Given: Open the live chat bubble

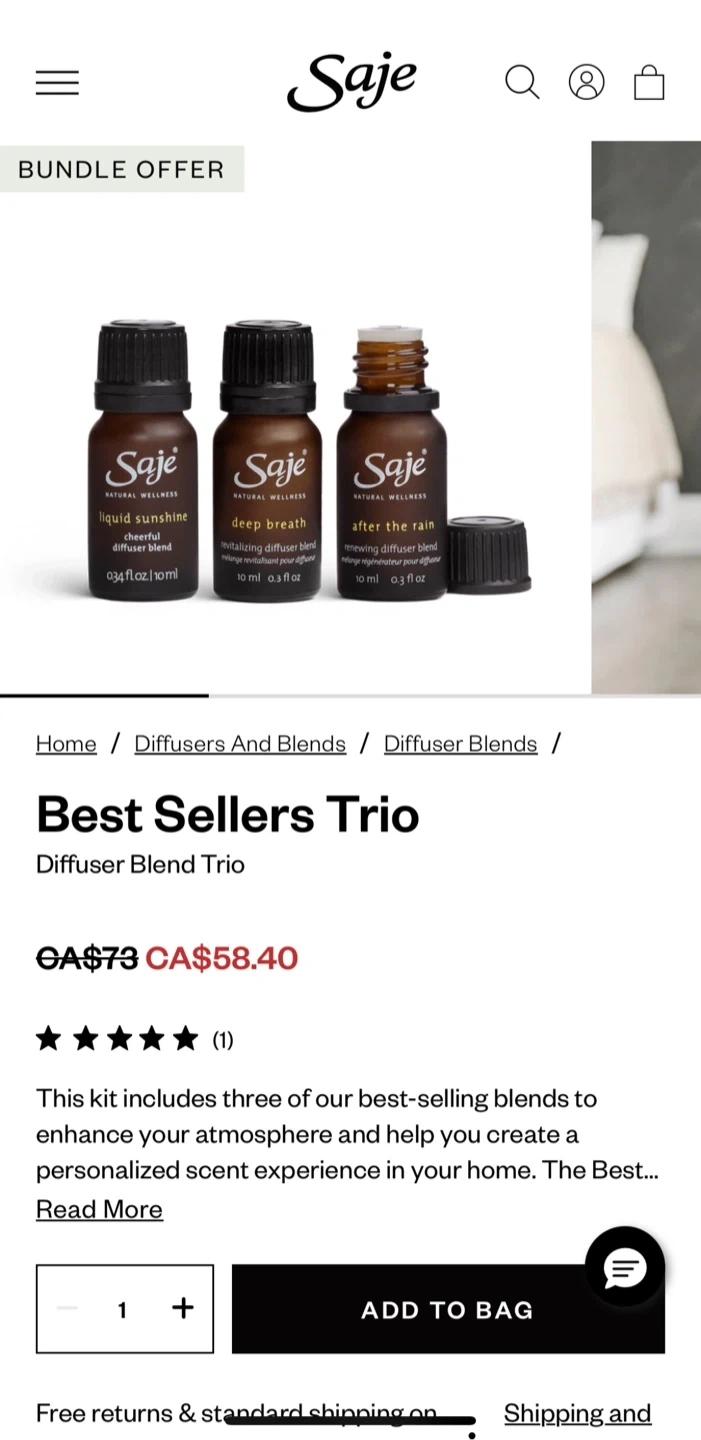Looking at the screenshot, I should tap(625, 1267).
